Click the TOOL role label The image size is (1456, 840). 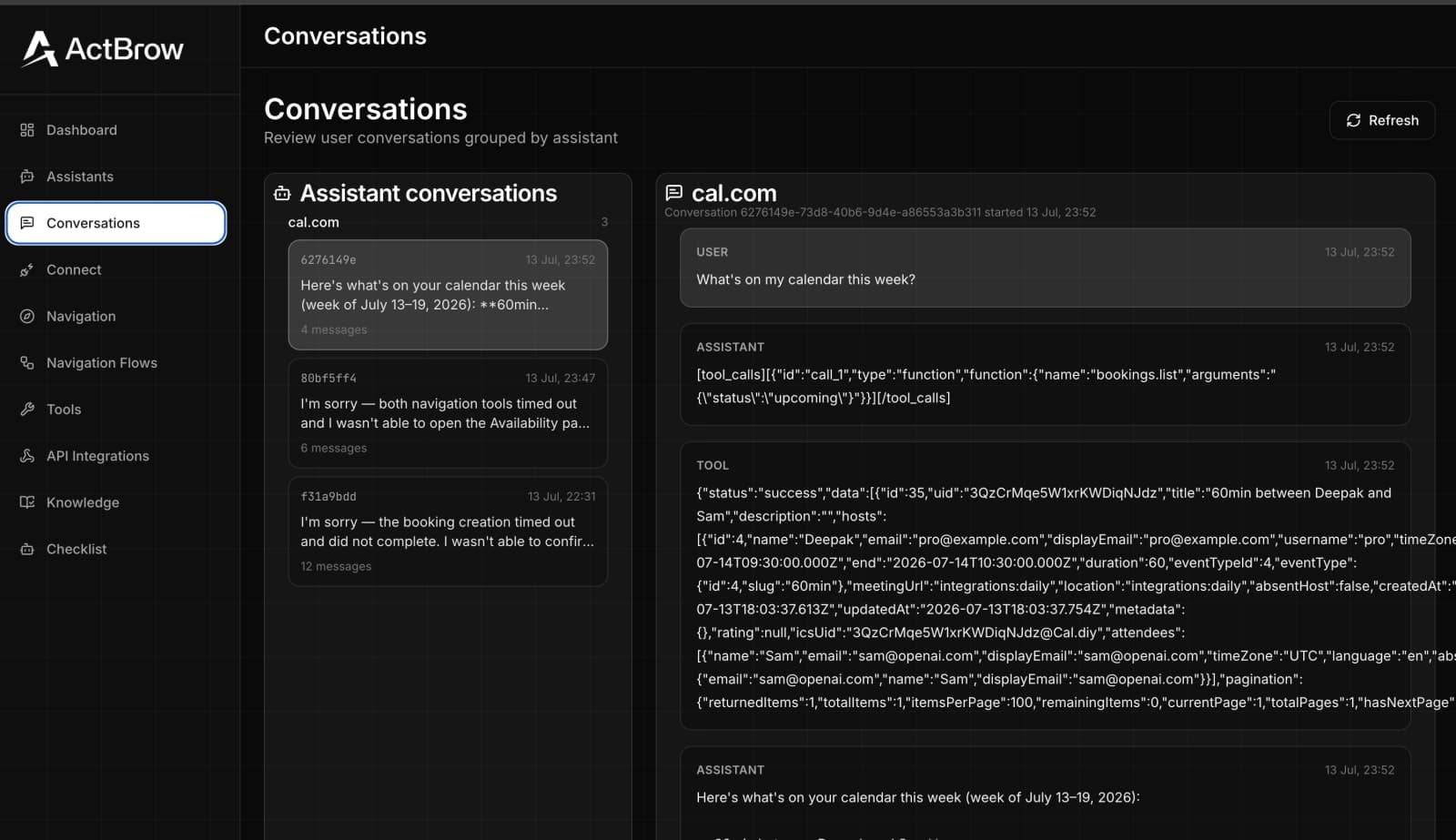[x=713, y=465]
